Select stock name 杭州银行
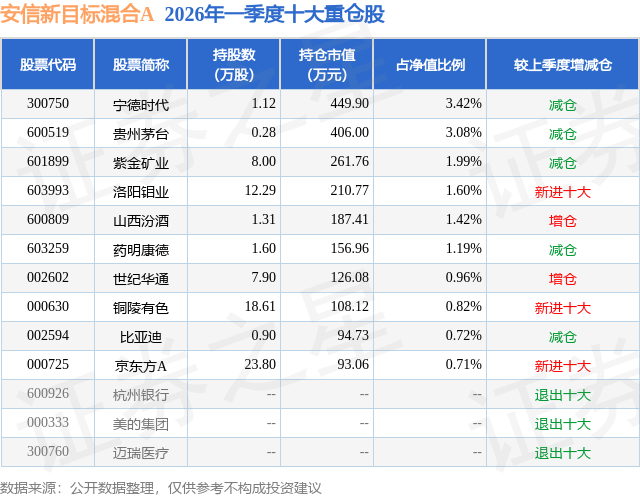This screenshot has width=640, height=497. tap(141, 395)
